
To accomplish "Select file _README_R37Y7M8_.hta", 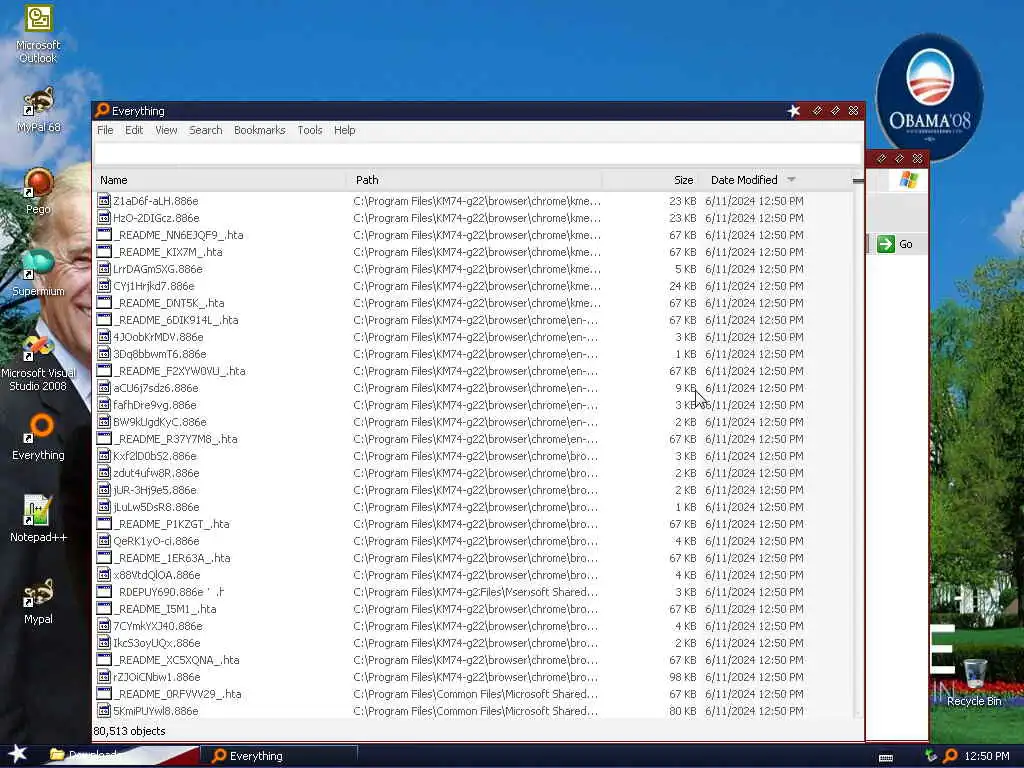I will [176, 438].
